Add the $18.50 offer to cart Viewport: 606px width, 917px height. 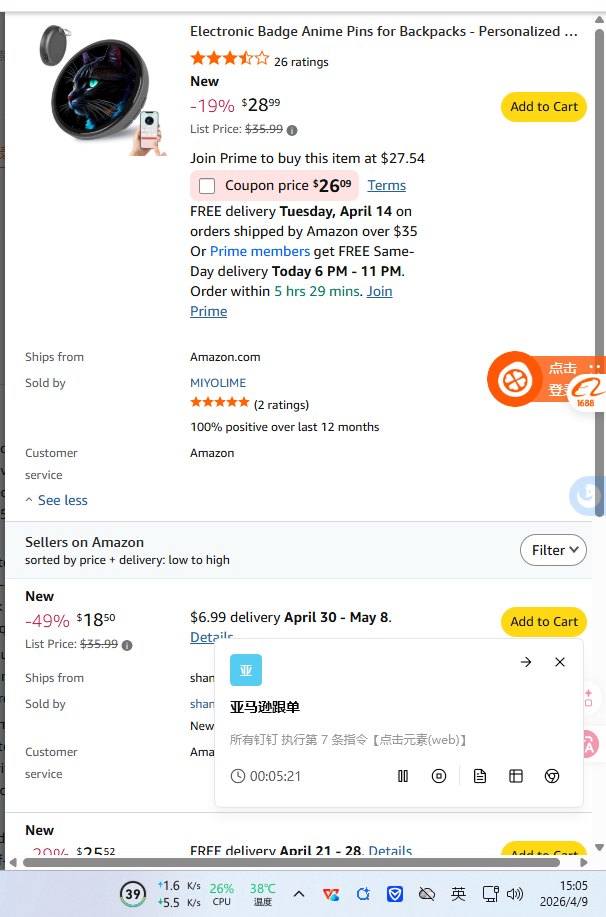pyautogui.click(x=543, y=622)
